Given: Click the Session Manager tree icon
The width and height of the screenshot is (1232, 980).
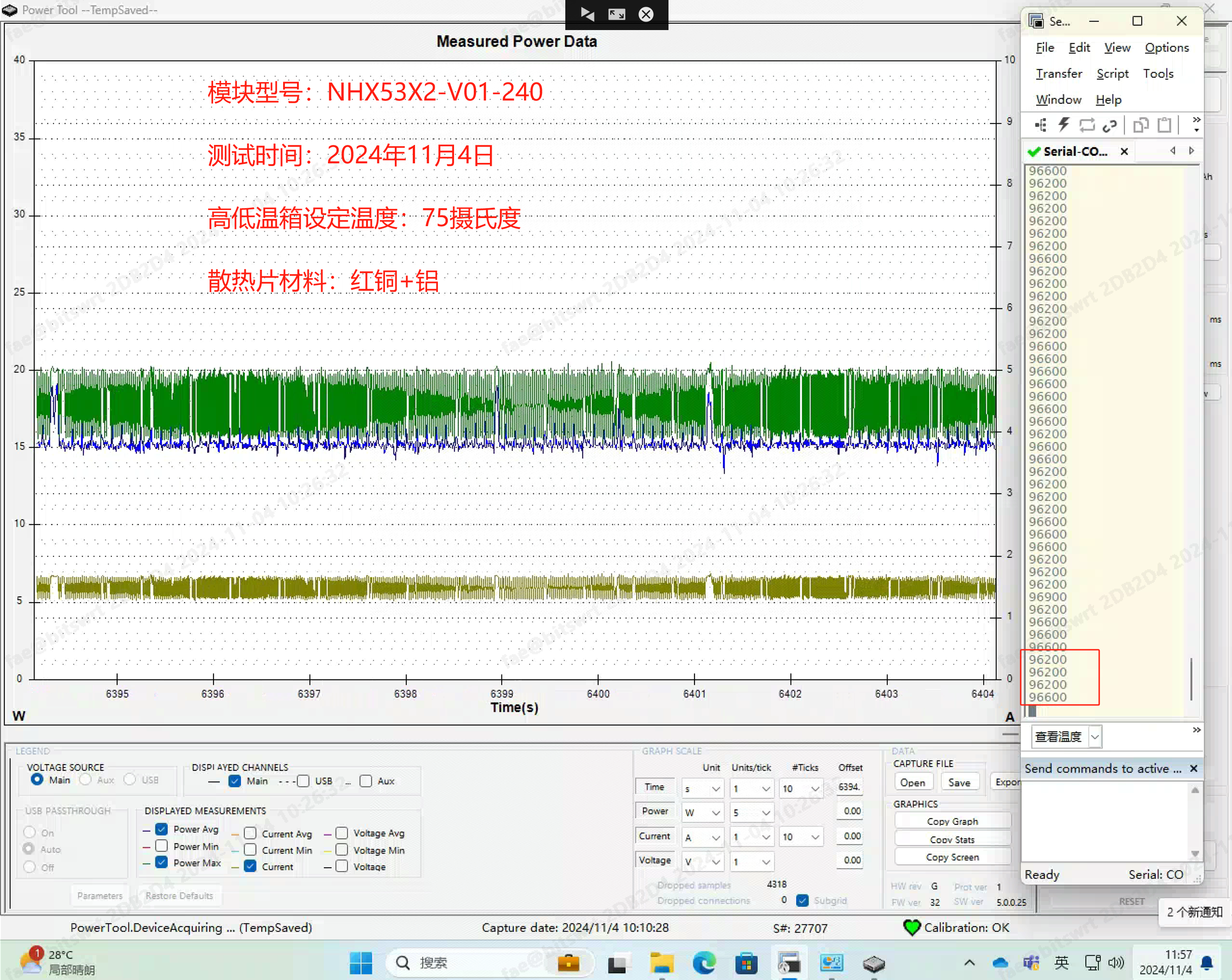Looking at the screenshot, I should pos(1040,125).
